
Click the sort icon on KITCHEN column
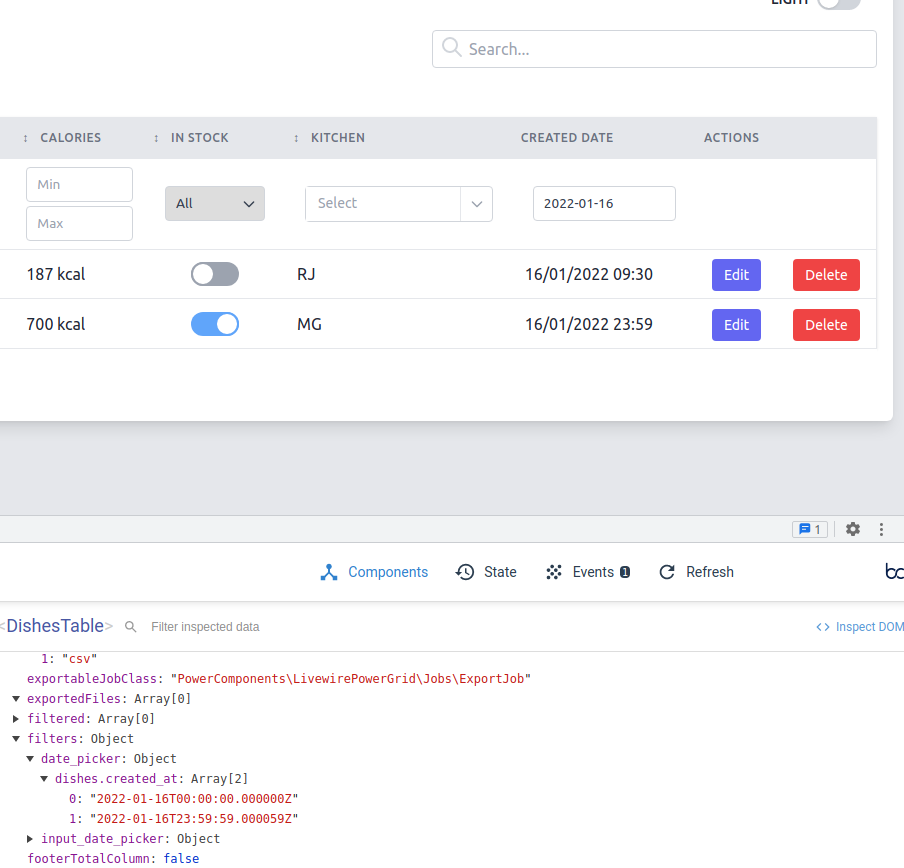click(x=295, y=137)
